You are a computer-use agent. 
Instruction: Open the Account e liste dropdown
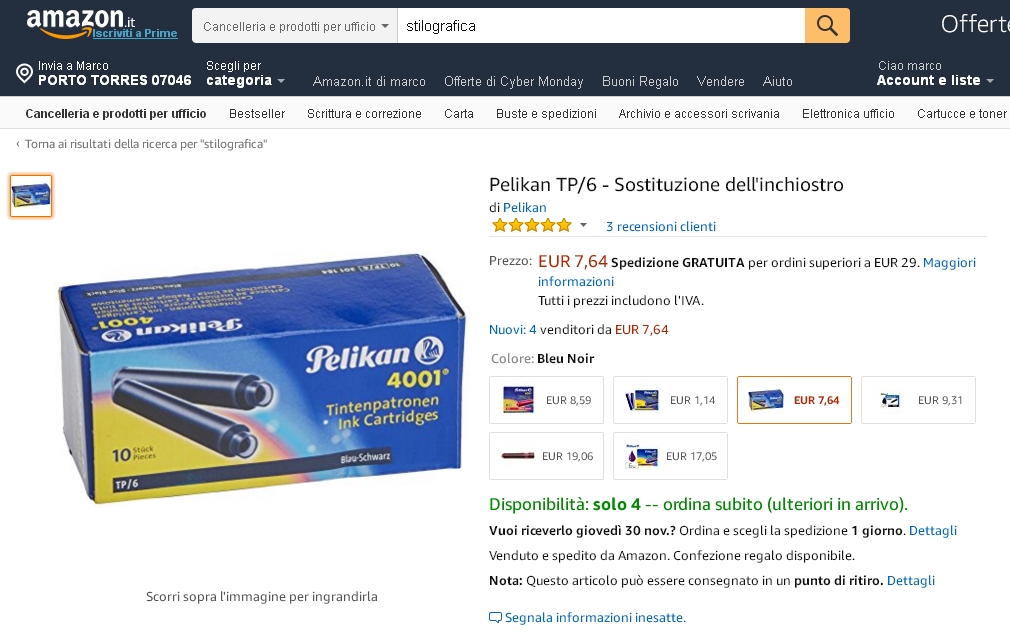(x=935, y=73)
